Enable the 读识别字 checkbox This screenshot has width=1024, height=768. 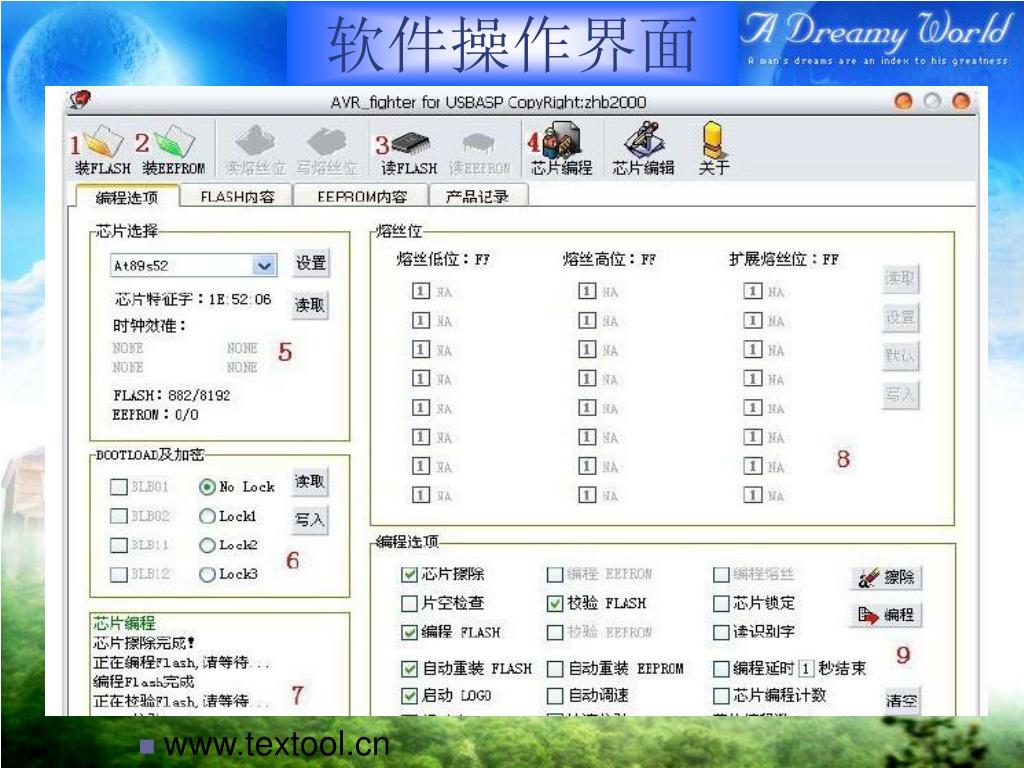(721, 633)
